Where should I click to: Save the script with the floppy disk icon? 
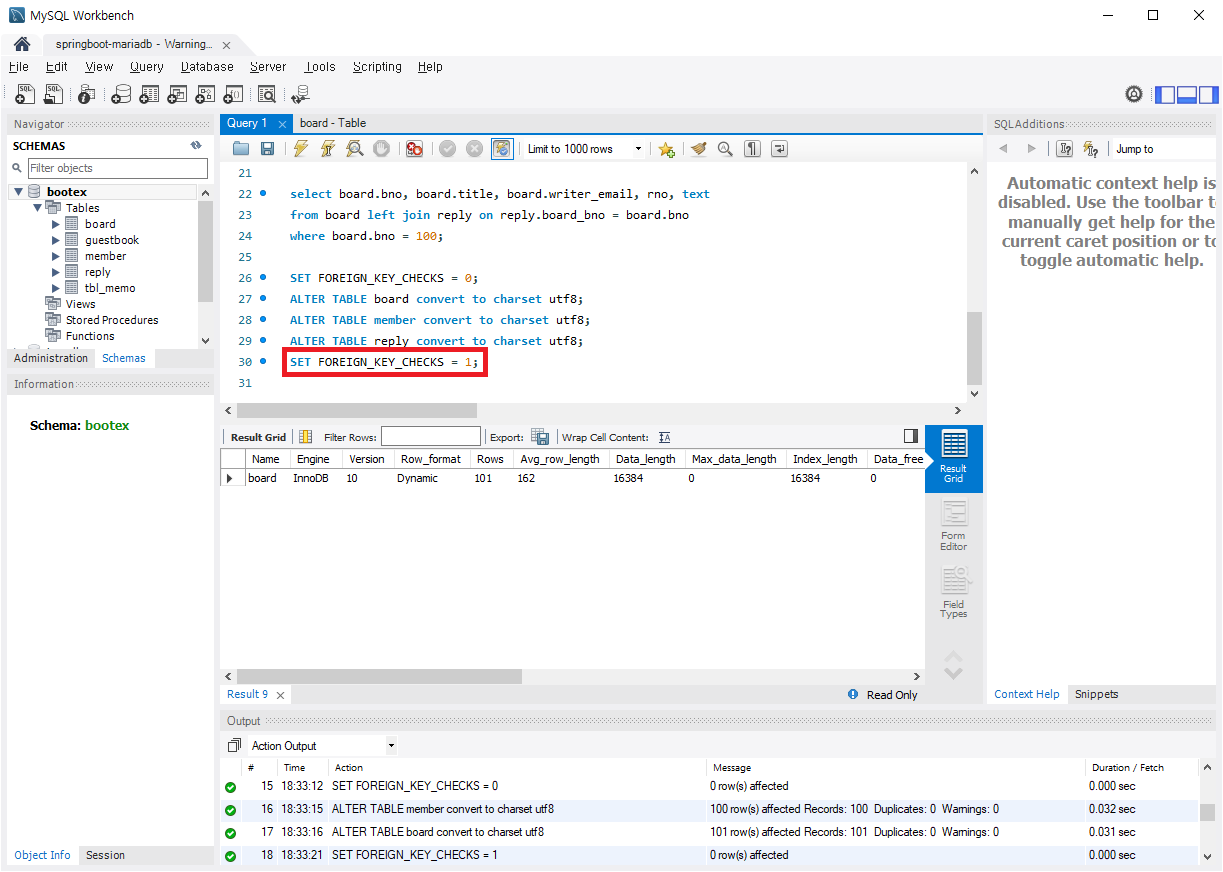click(x=267, y=149)
